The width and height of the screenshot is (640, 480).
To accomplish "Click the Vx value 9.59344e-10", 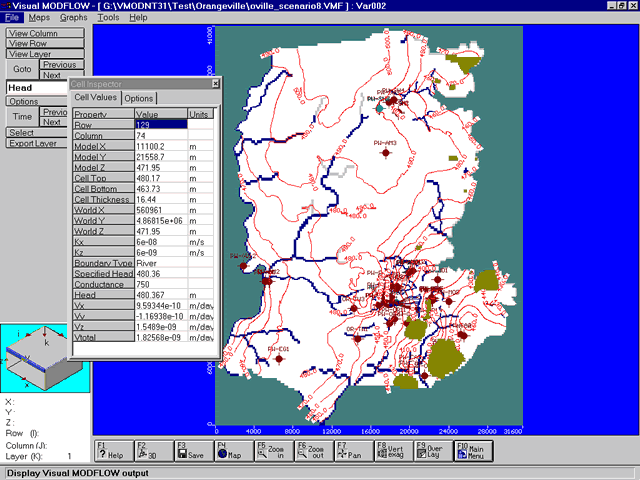I will (x=161, y=305).
